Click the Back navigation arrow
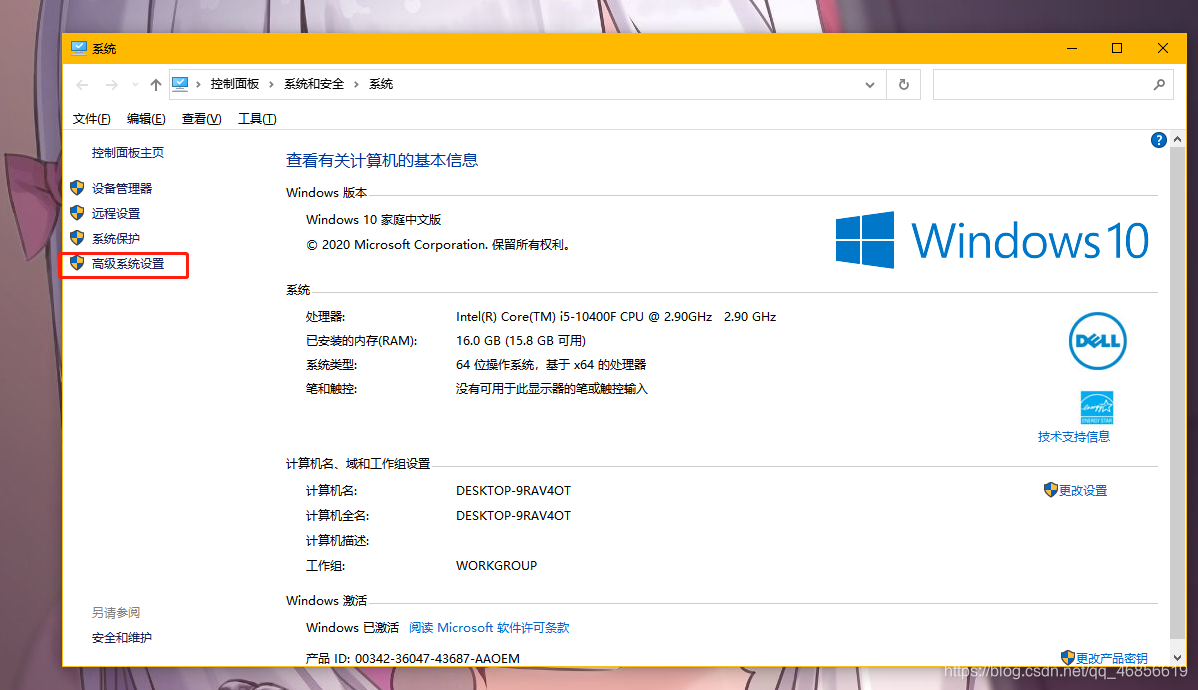1198x690 pixels. pos(83,85)
